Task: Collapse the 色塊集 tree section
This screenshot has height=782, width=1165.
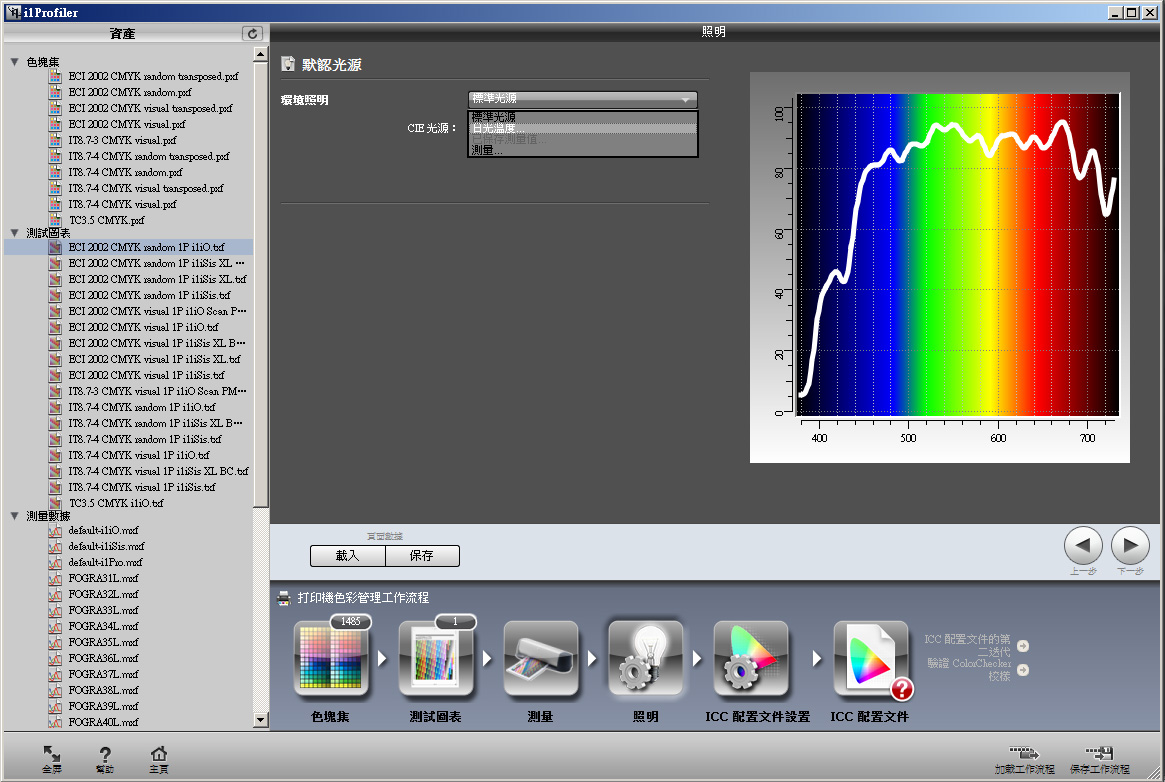Action: coord(14,62)
